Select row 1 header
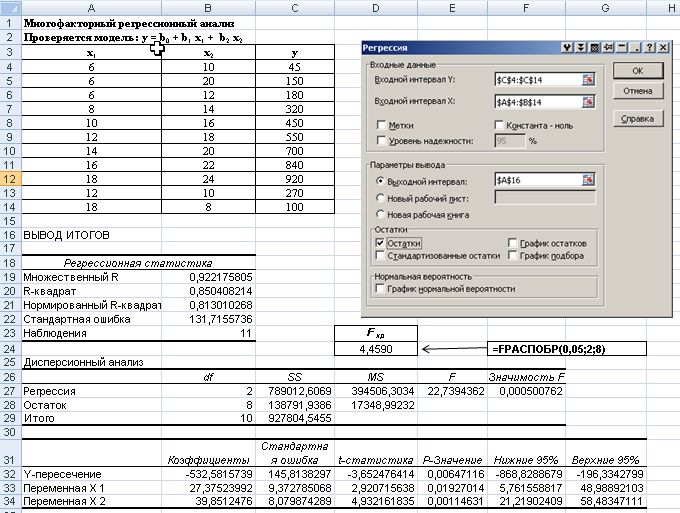The image size is (680, 513). (10, 23)
